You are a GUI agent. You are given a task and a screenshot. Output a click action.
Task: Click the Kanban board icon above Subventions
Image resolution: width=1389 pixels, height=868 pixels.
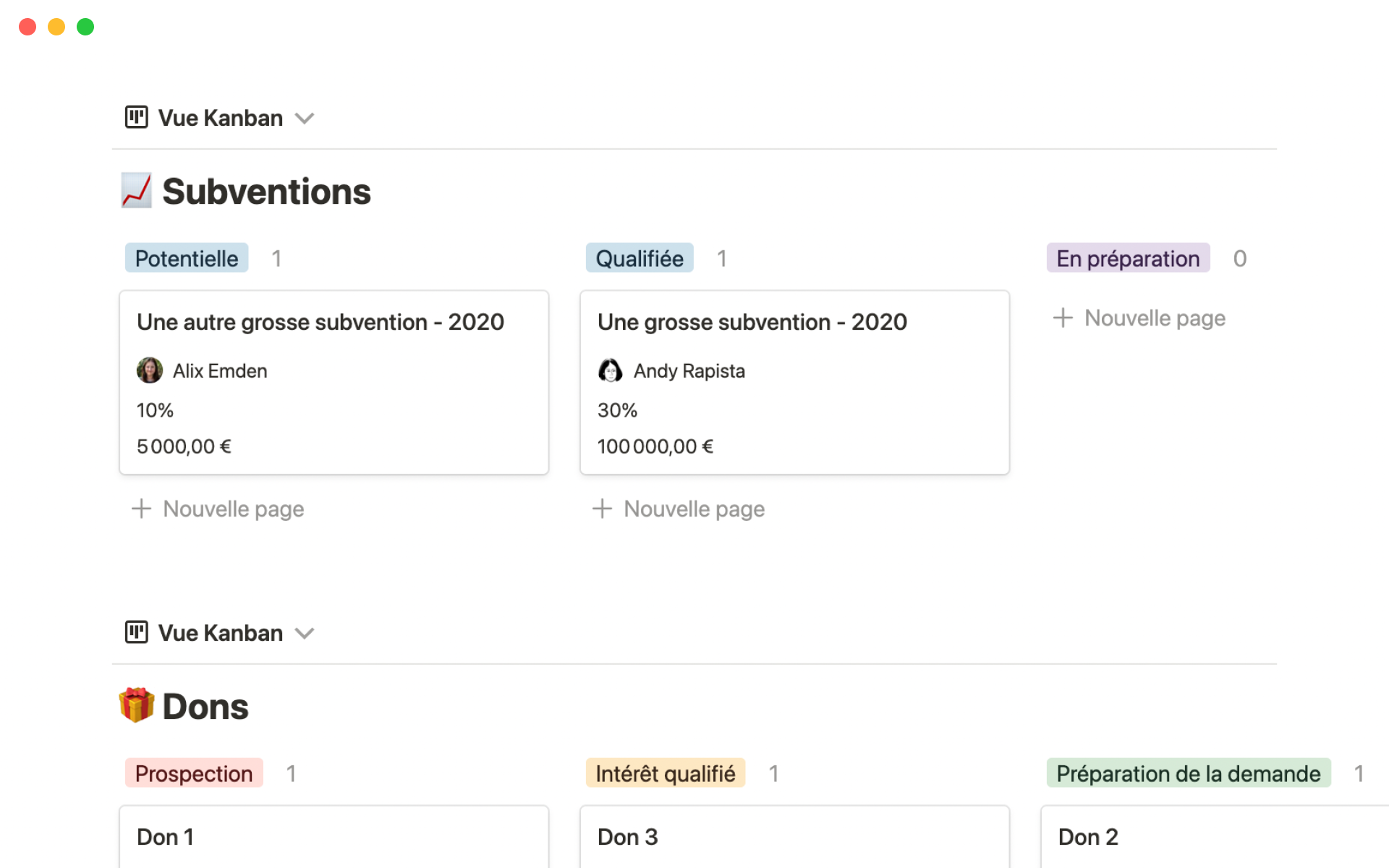(136, 117)
